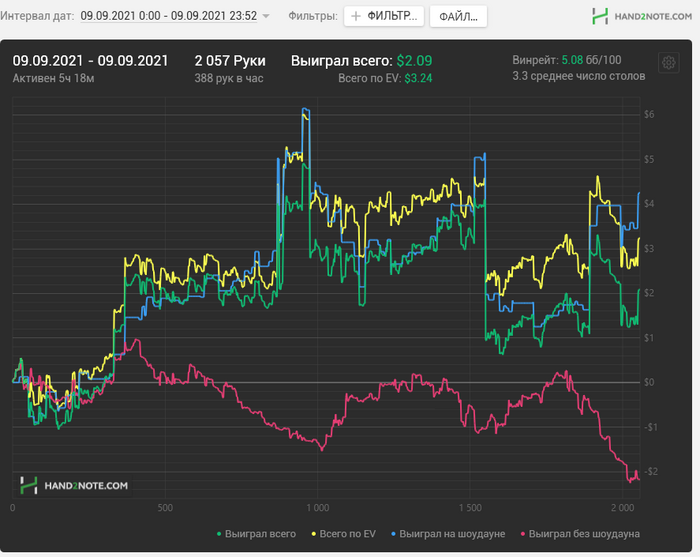Open the date interval dropdown arrow

tap(266, 16)
